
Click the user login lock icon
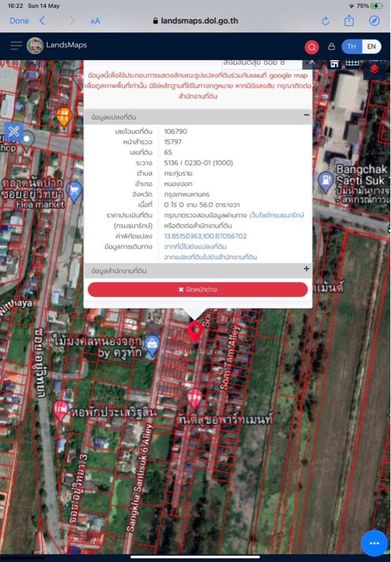click(332, 46)
